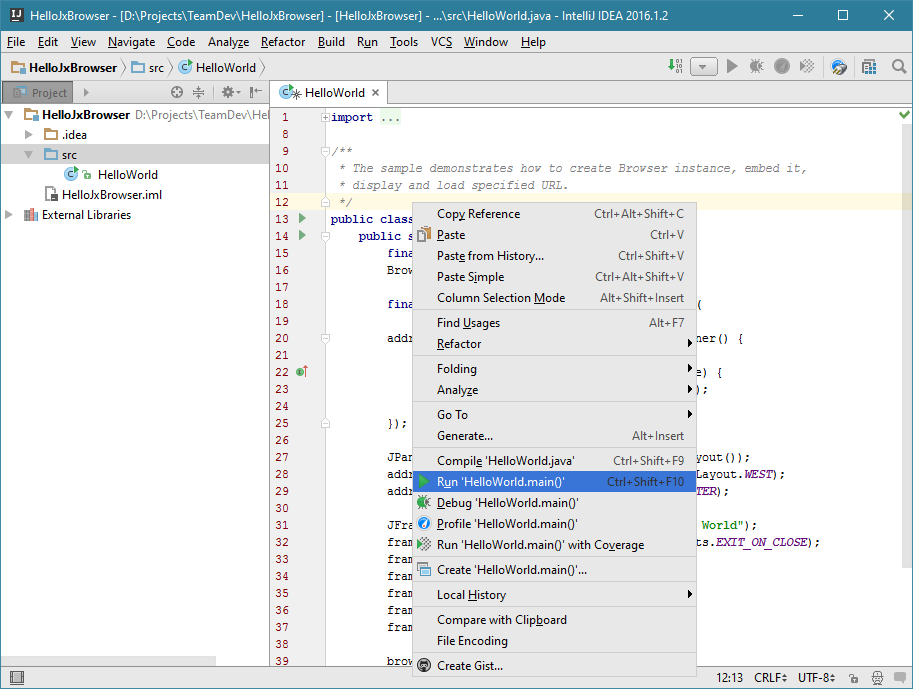Select HelloWorld class in project tree
The width and height of the screenshot is (913, 689).
[x=128, y=175]
